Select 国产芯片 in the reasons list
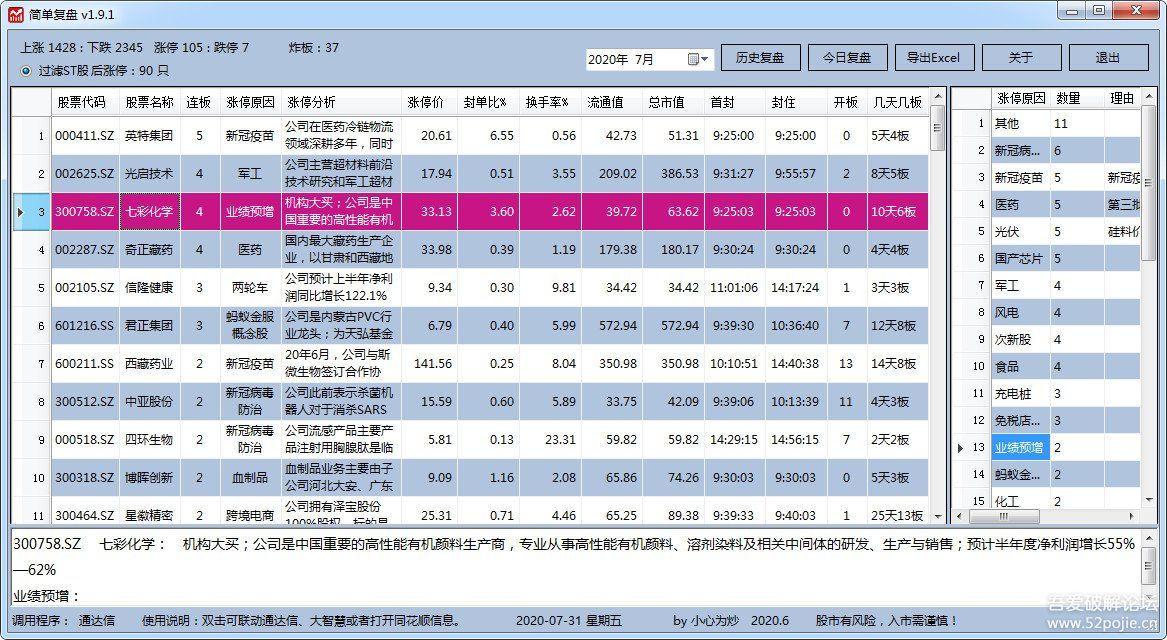This screenshot has width=1167, height=640. click(x=1021, y=258)
